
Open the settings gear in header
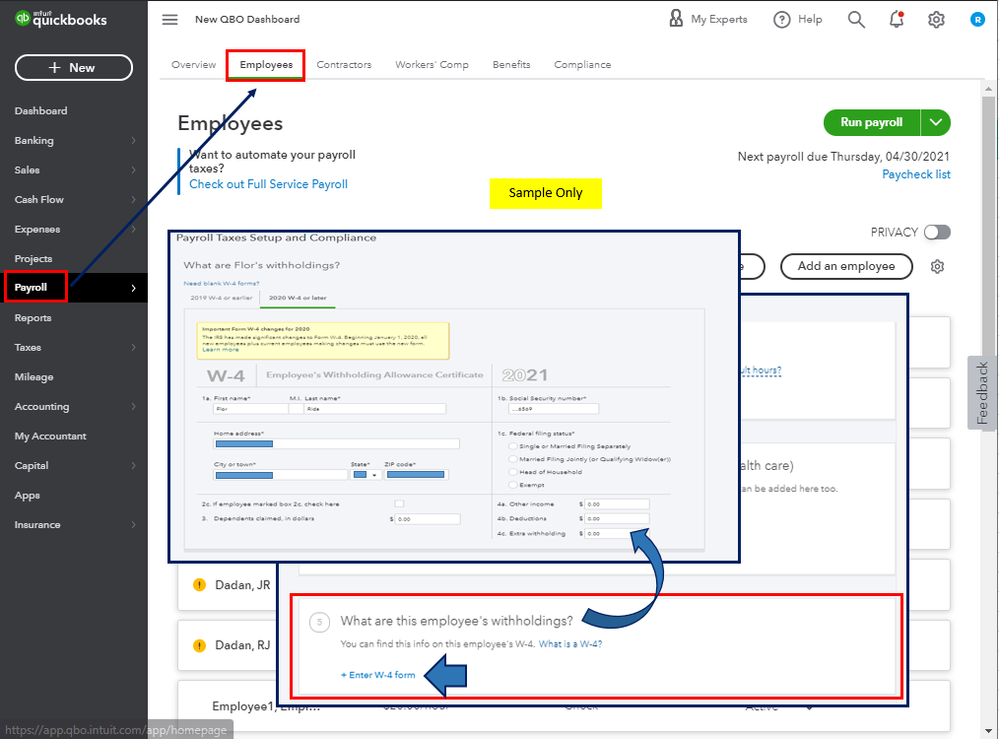[x=936, y=20]
